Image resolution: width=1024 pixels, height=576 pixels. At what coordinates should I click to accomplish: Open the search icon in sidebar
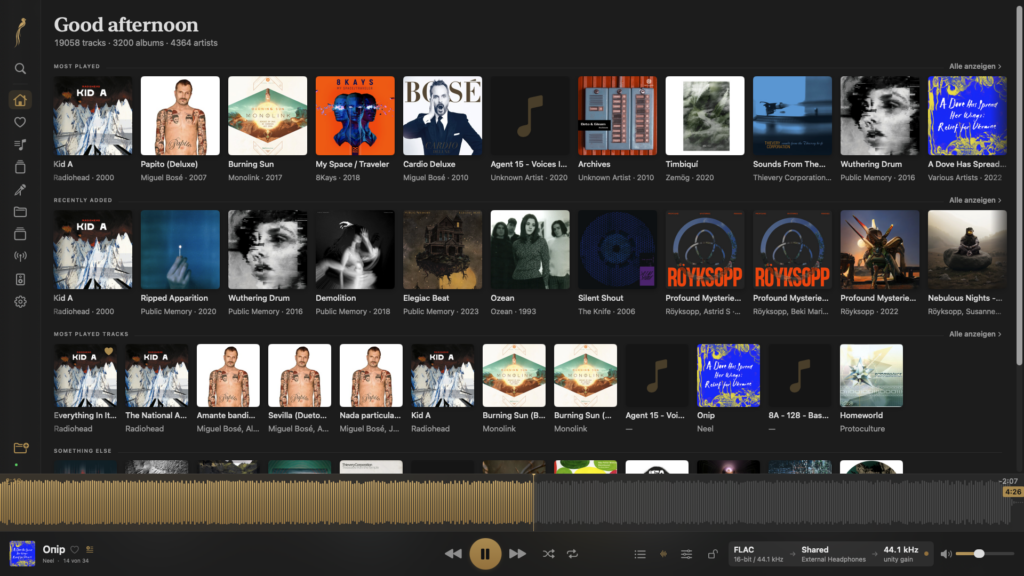tap(20, 69)
